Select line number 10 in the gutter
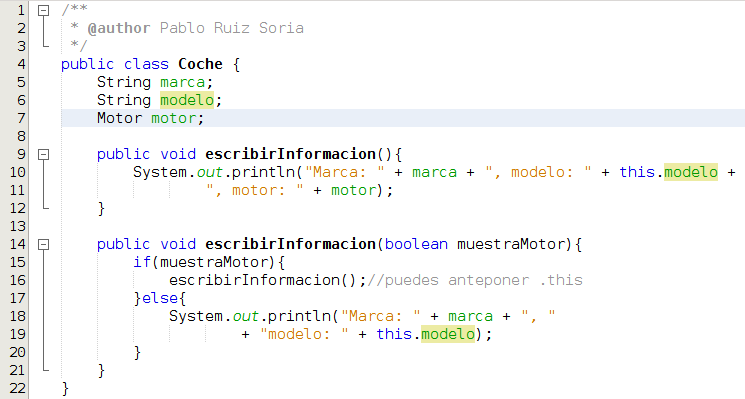The image size is (745, 399). tap(18, 172)
